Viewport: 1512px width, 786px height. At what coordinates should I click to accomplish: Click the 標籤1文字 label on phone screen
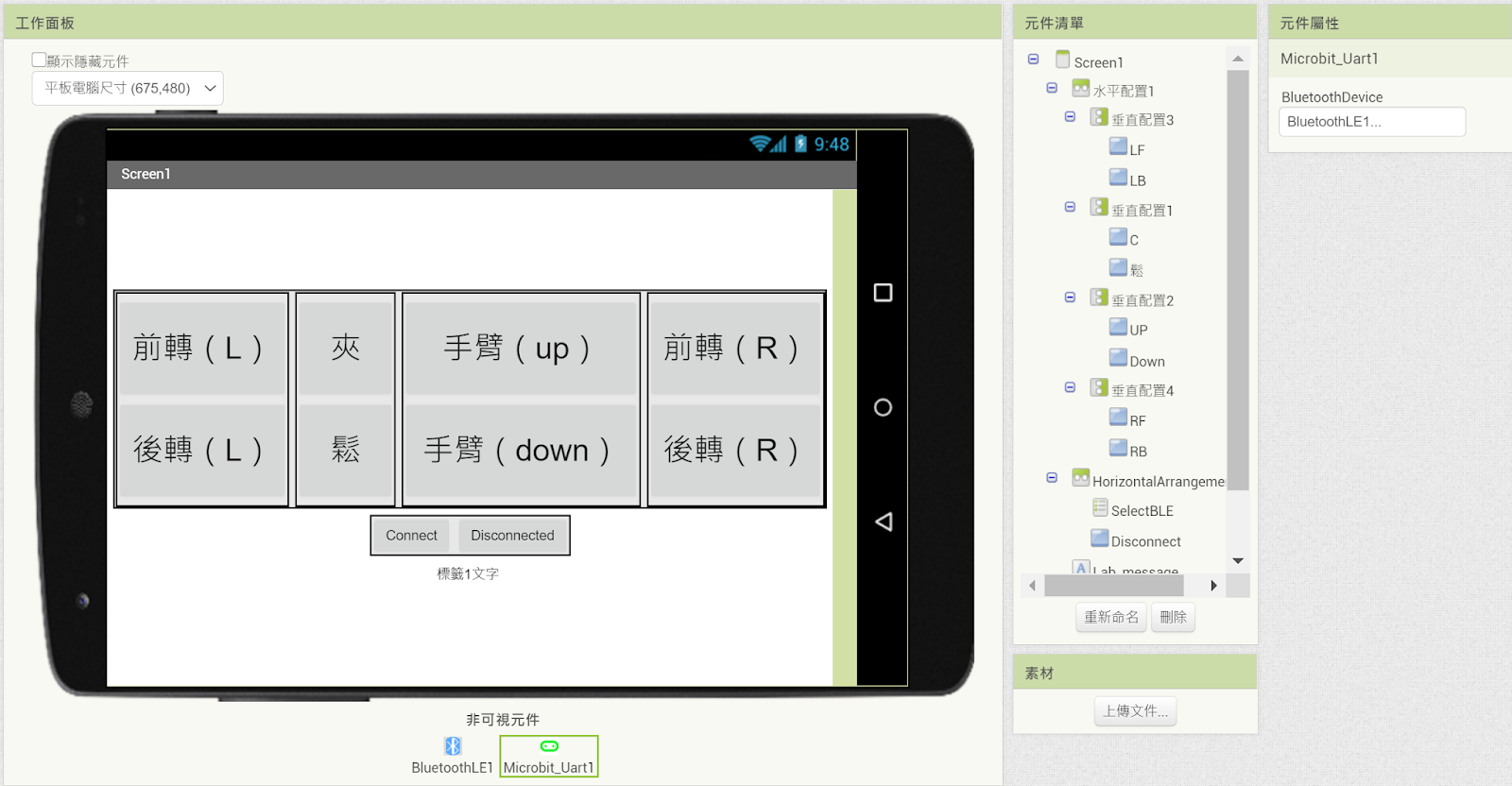point(468,573)
